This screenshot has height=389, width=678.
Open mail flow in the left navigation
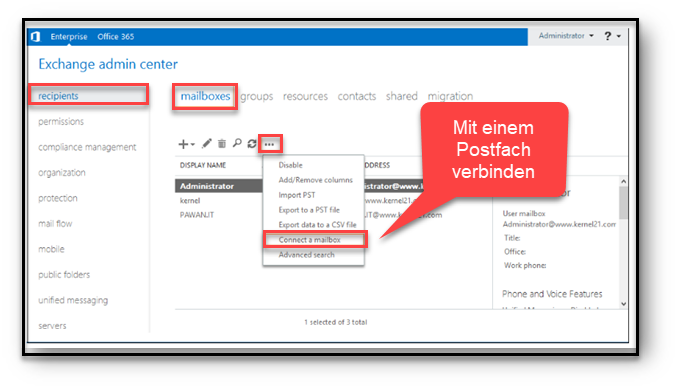pos(55,223)
